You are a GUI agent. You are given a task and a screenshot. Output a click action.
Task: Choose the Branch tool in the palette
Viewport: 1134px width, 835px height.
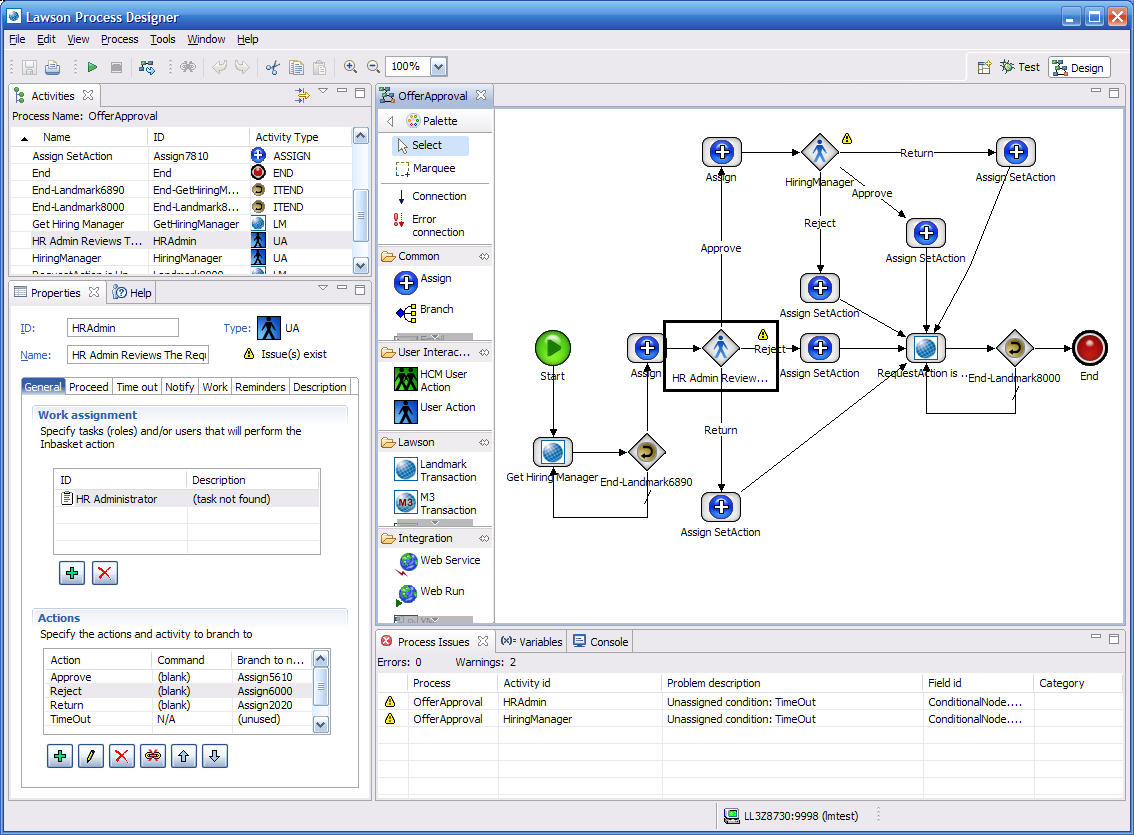coord(425,311)
